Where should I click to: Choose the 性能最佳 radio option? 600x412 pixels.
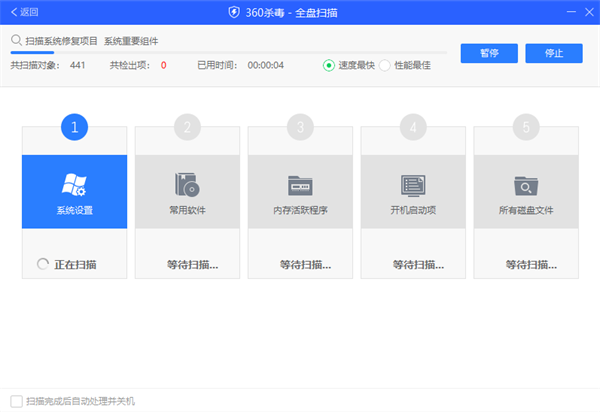(385, 65)
